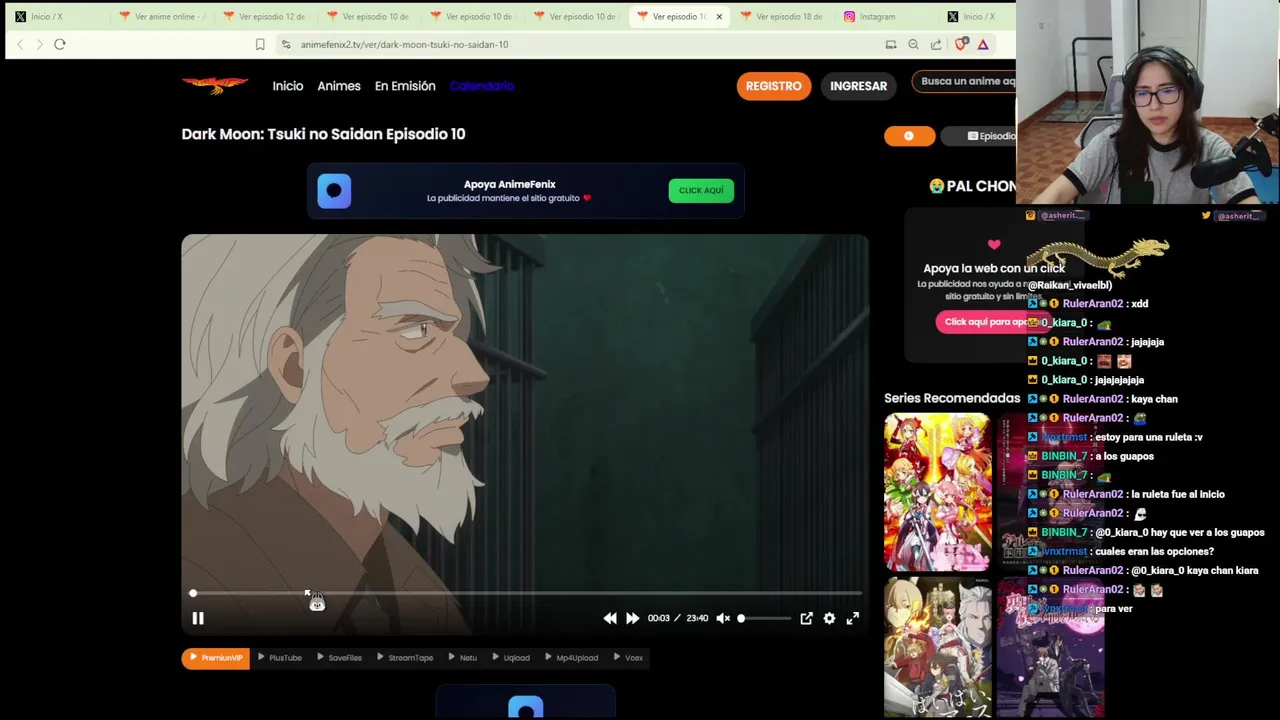Open En Emisión section
This screenshot has height=720, width=1280.
405,86
